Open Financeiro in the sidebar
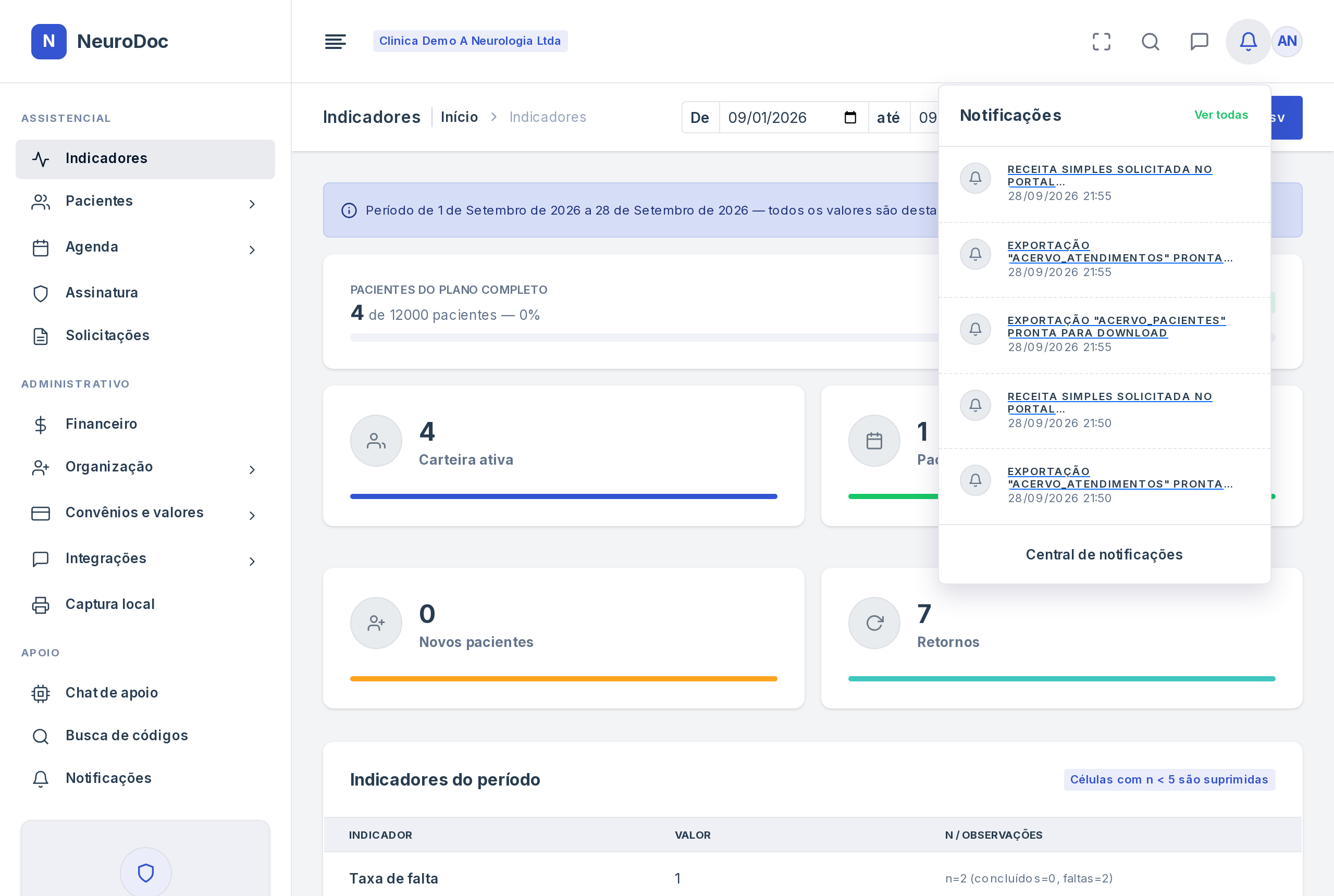 [x=145, y=424]
